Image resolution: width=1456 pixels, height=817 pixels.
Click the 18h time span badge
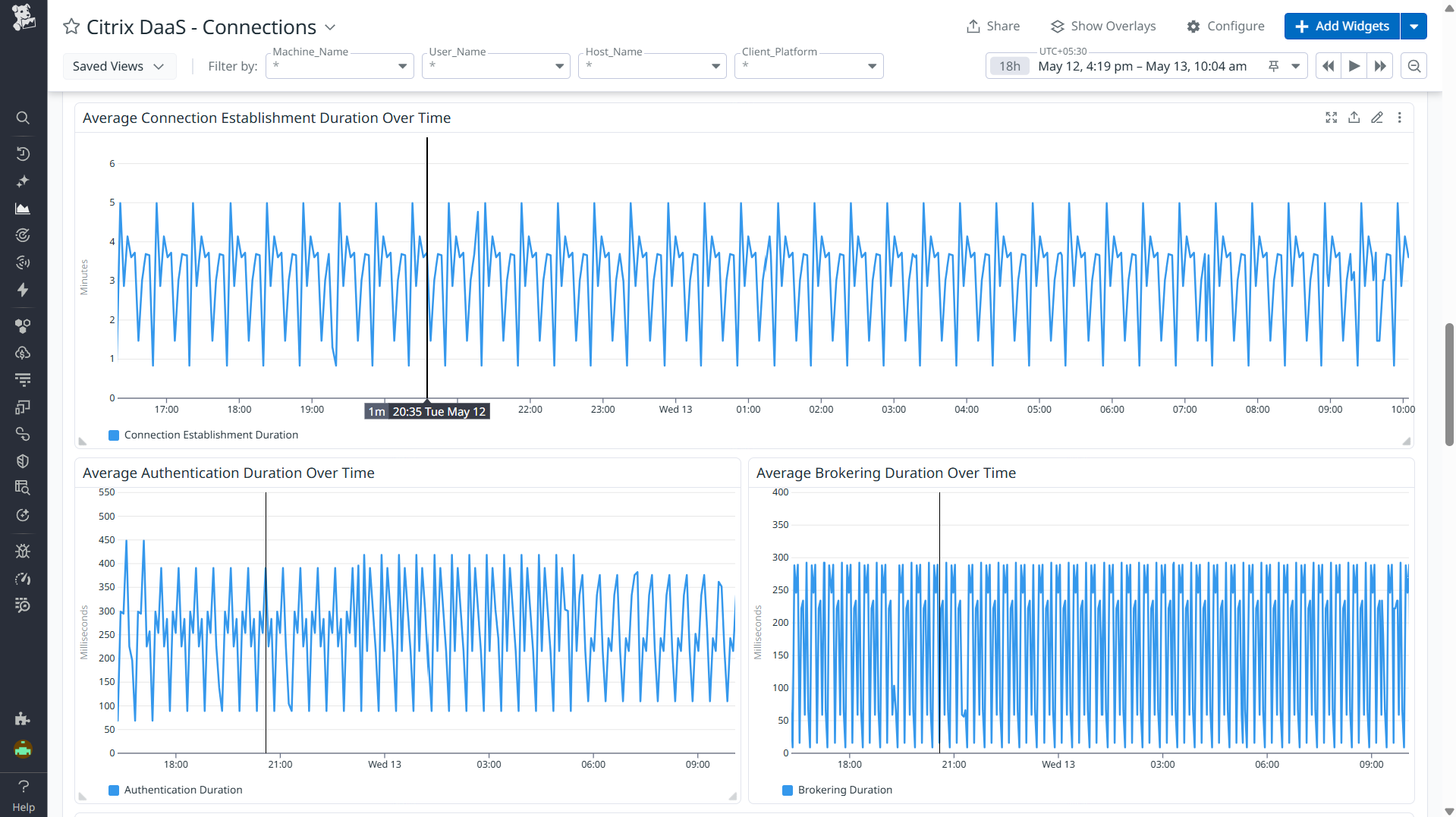[1010, 66]
